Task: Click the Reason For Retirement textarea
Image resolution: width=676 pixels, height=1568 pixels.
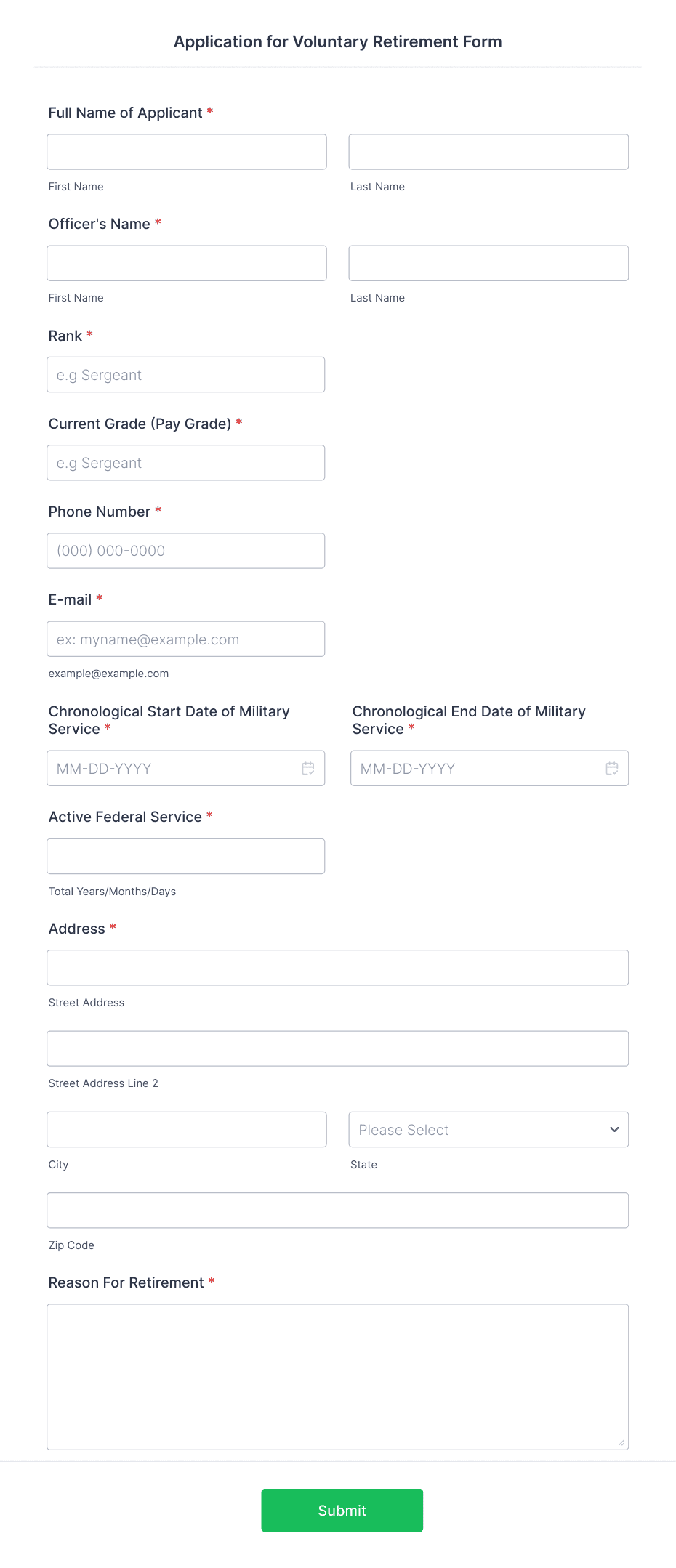Action: 338,1377
